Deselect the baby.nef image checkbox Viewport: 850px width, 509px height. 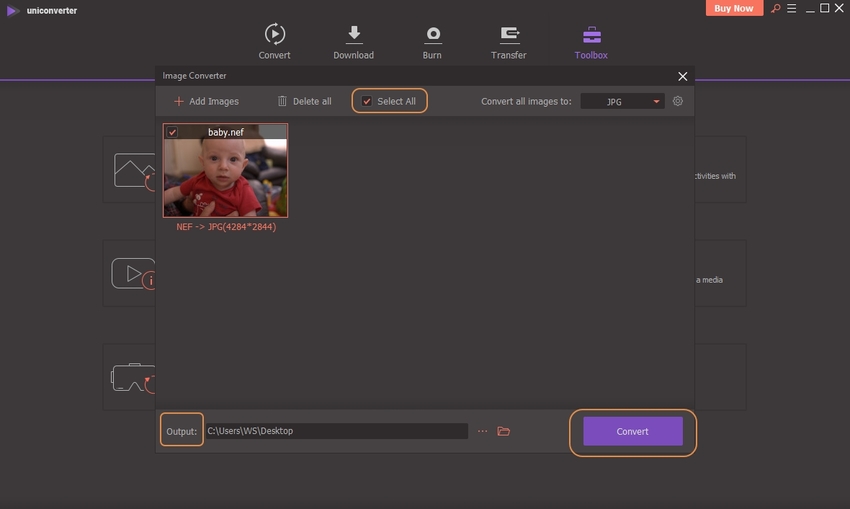pos(172,132)
